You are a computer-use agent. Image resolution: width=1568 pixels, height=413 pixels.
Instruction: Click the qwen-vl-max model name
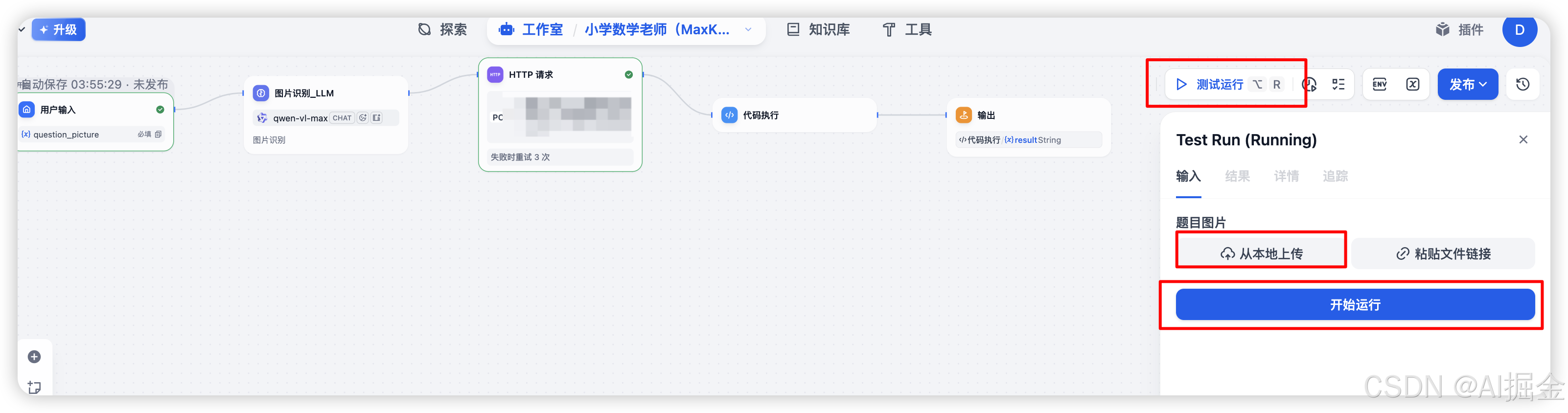click(300, 118)
